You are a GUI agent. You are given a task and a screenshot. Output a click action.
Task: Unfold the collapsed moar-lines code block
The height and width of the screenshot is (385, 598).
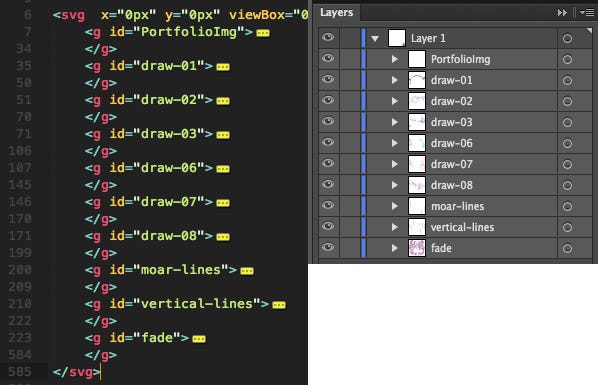pyautogui.click(x=247, y=271)
